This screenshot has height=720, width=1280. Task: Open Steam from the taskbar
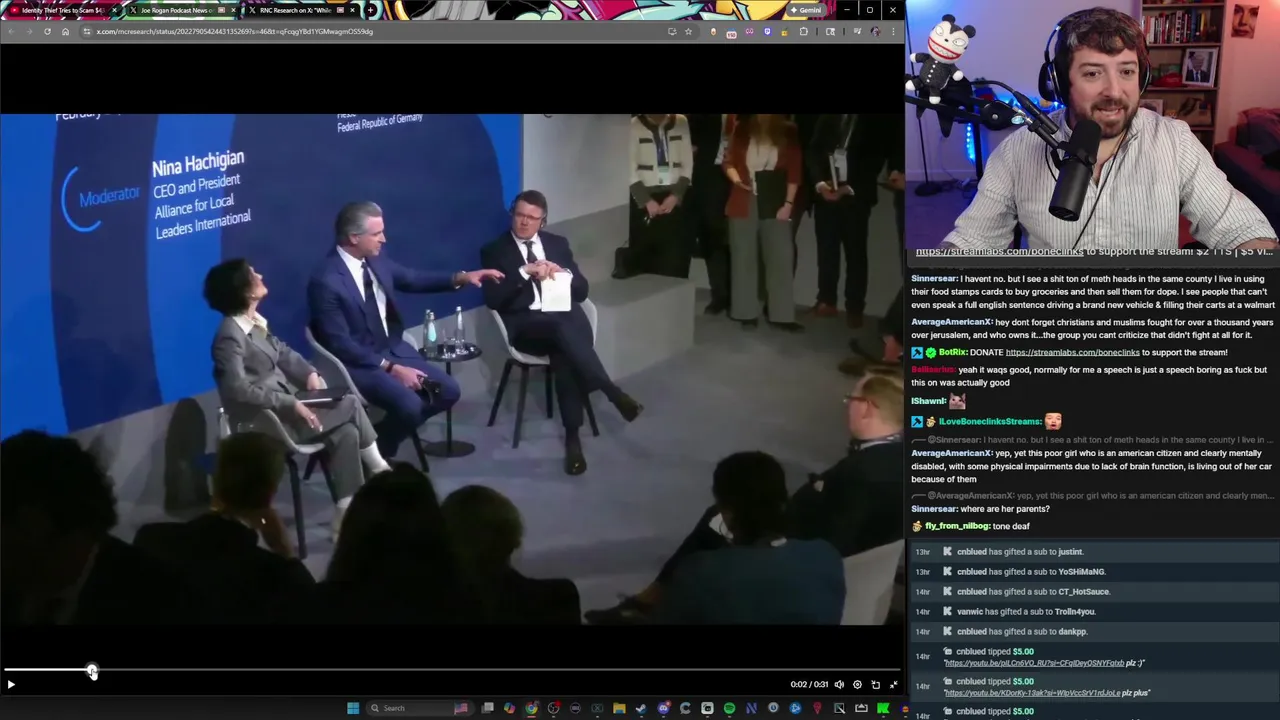[641, 708]
